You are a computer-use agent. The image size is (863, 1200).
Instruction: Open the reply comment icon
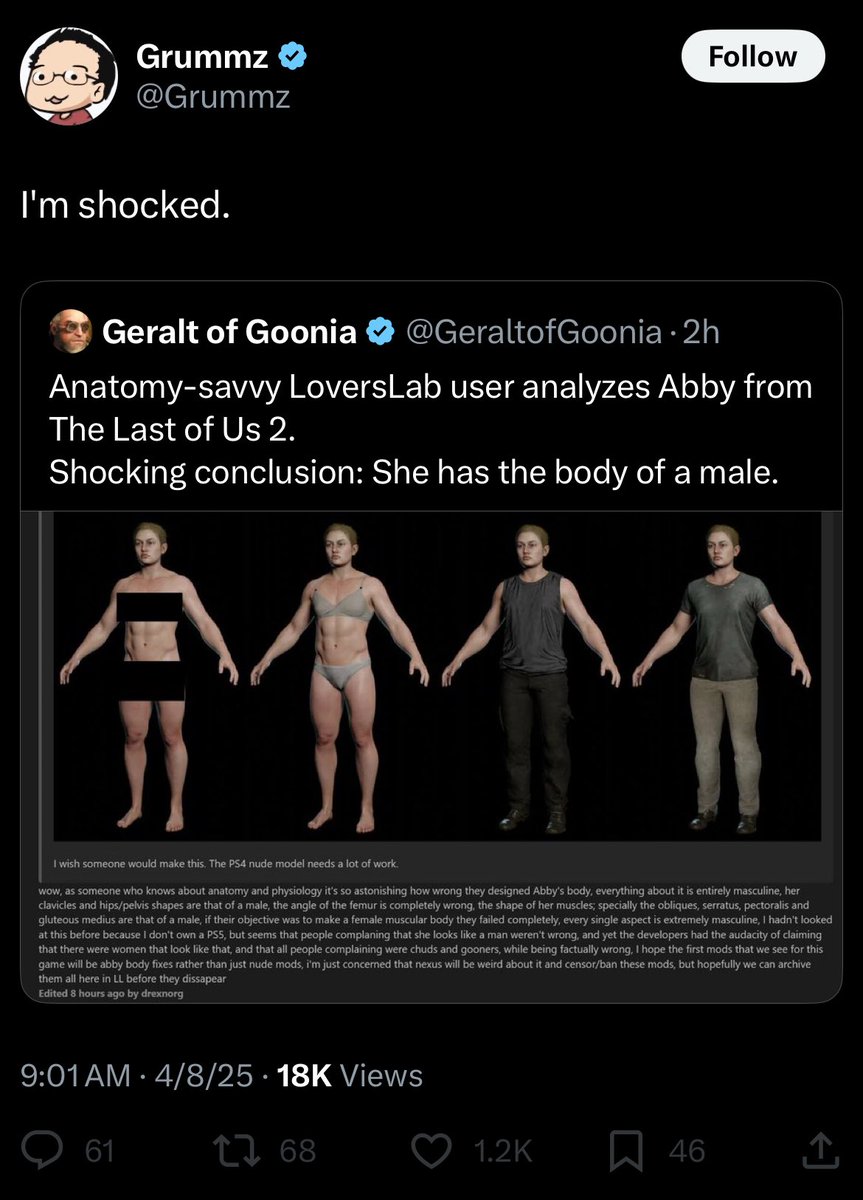click(x=43, y=1150)
